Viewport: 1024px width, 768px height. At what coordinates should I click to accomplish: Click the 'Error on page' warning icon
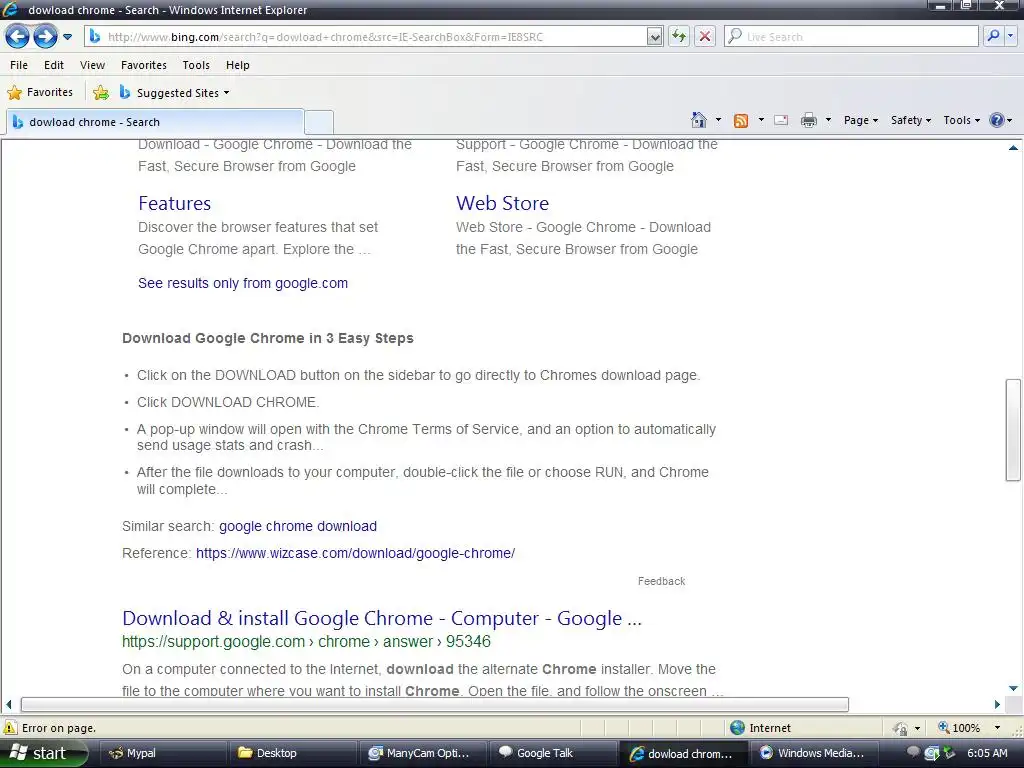(10, 728)
